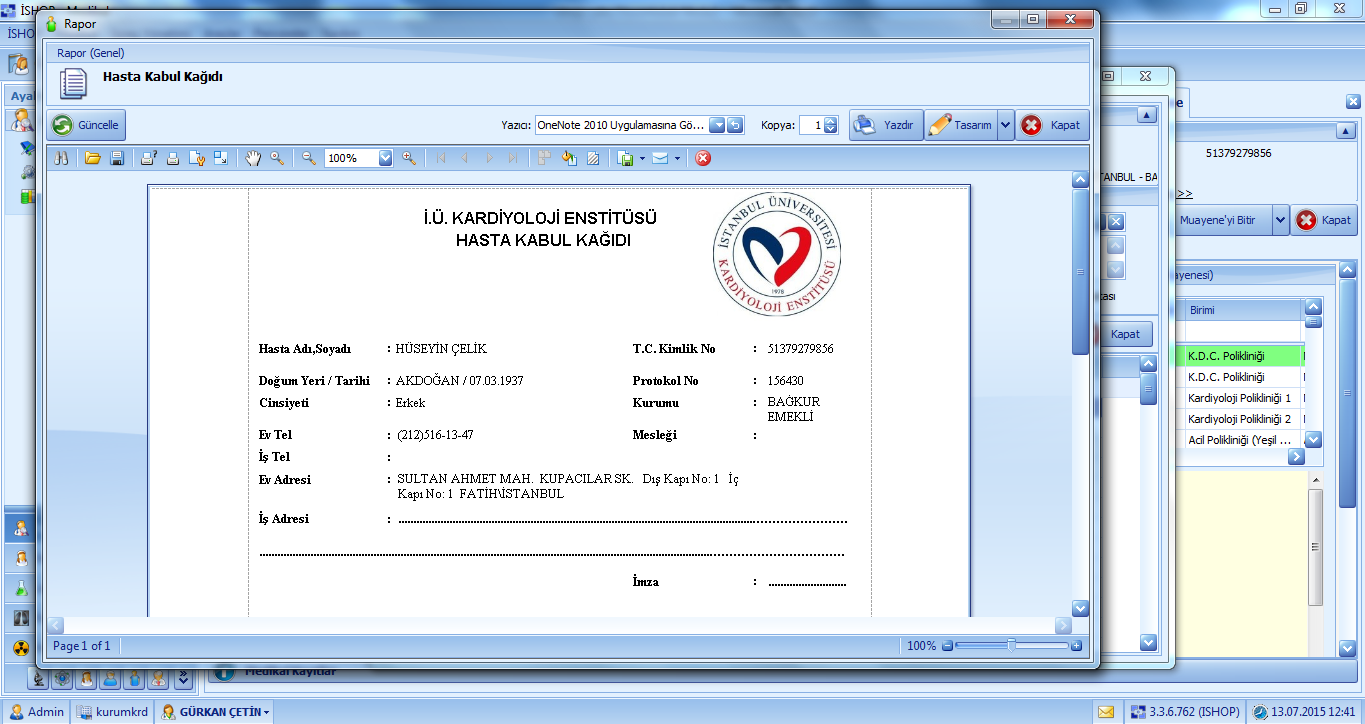Click the quick print printer icon
The height and width of the screenshot is (724, 1365).
[172, 158]
